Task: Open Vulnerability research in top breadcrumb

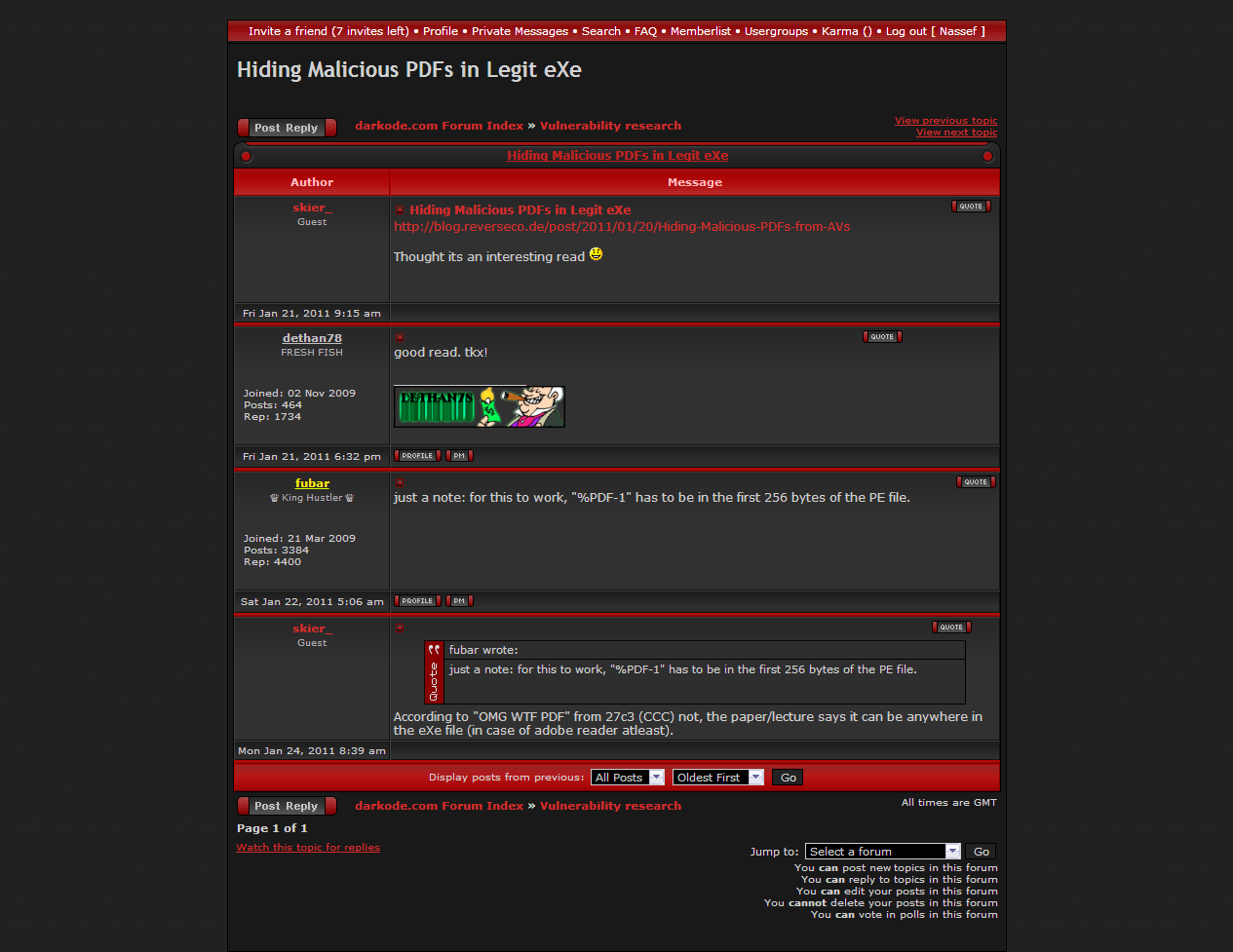Action: [x=610, y=126]
